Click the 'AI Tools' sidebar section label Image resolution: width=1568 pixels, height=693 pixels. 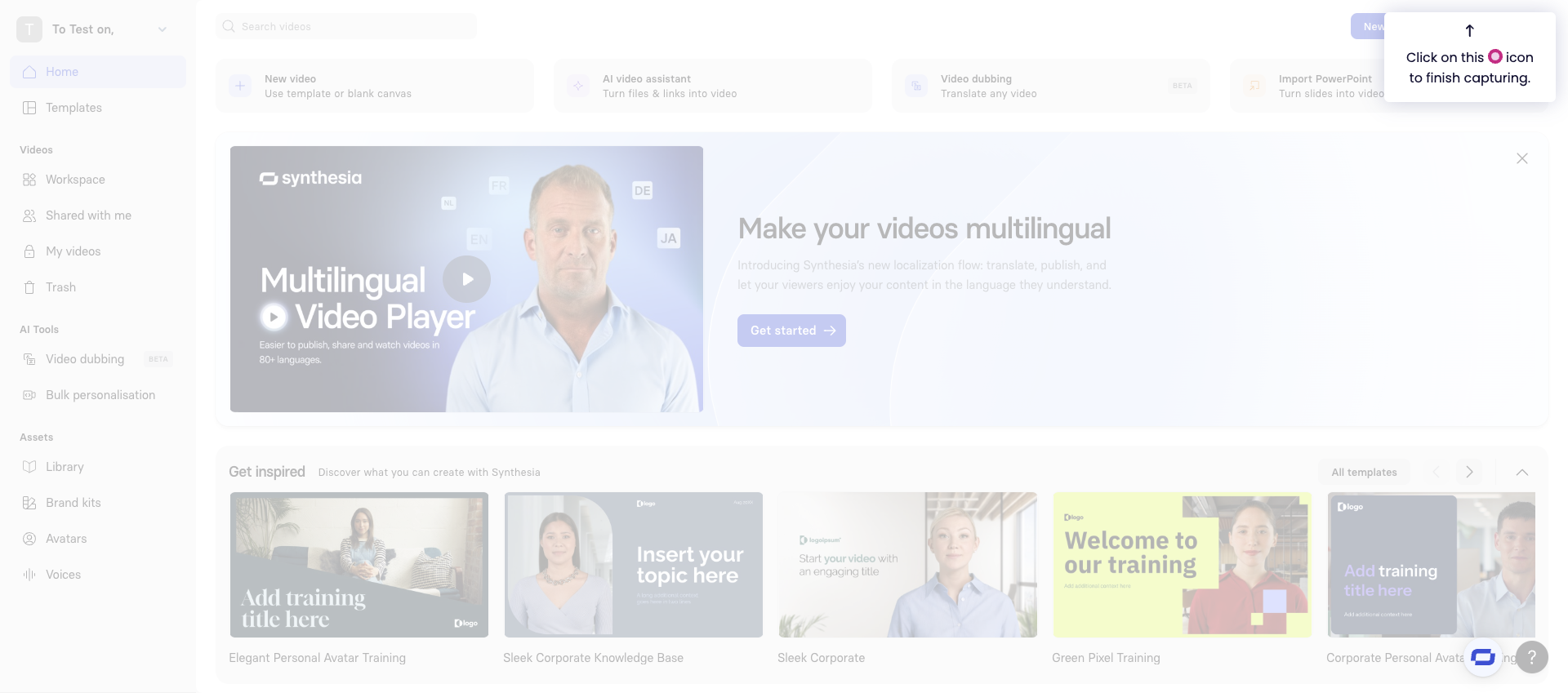coord(39,330)
